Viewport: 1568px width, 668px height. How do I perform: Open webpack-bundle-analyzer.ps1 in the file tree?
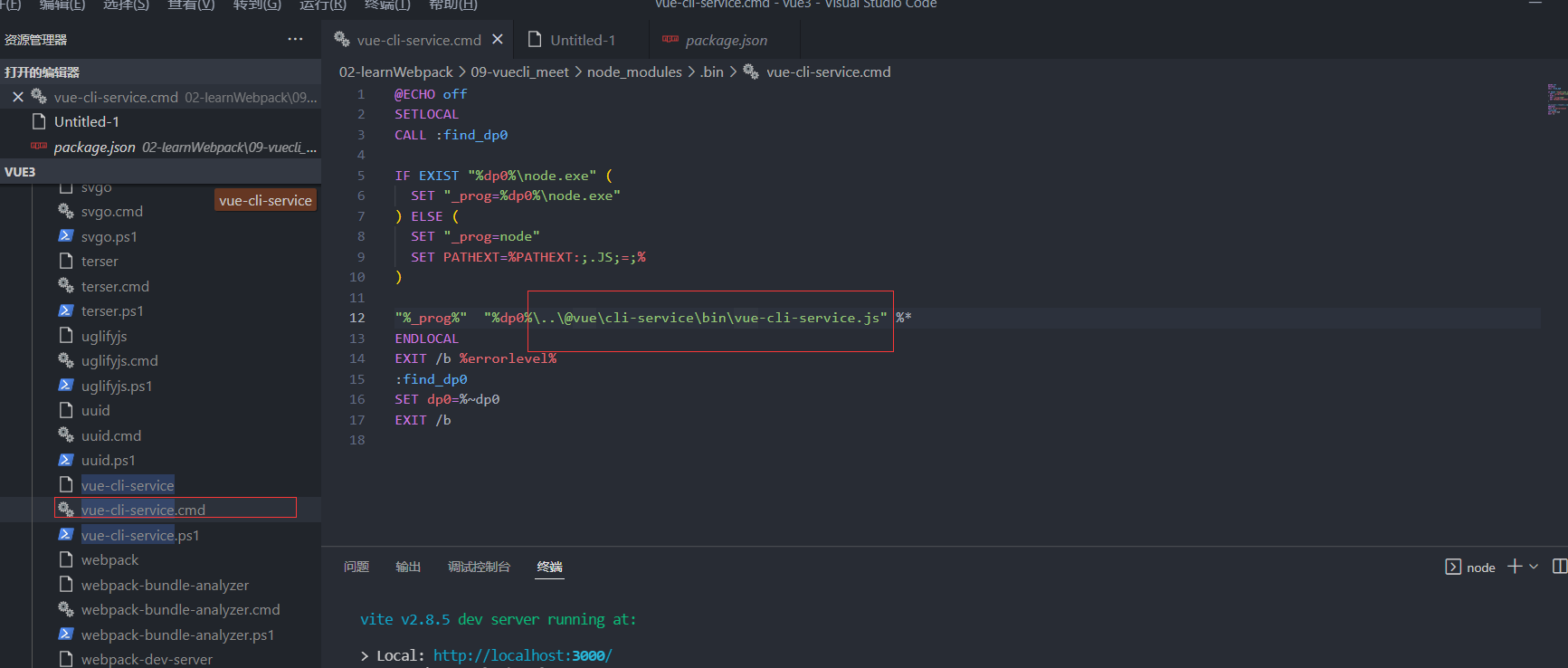[177, 635]
